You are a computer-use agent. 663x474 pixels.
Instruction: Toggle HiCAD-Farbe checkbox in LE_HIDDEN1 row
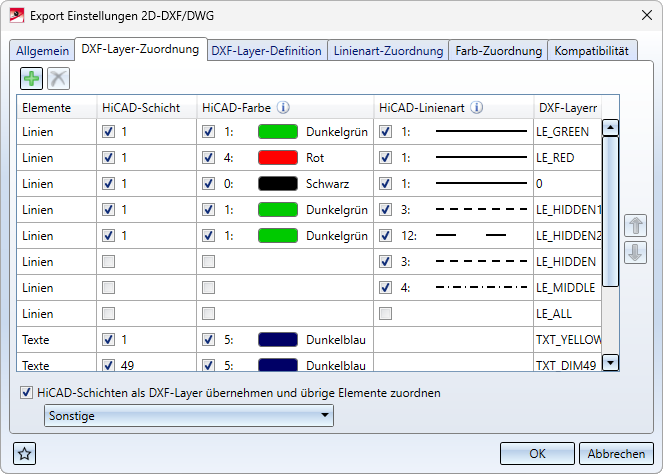208,210
